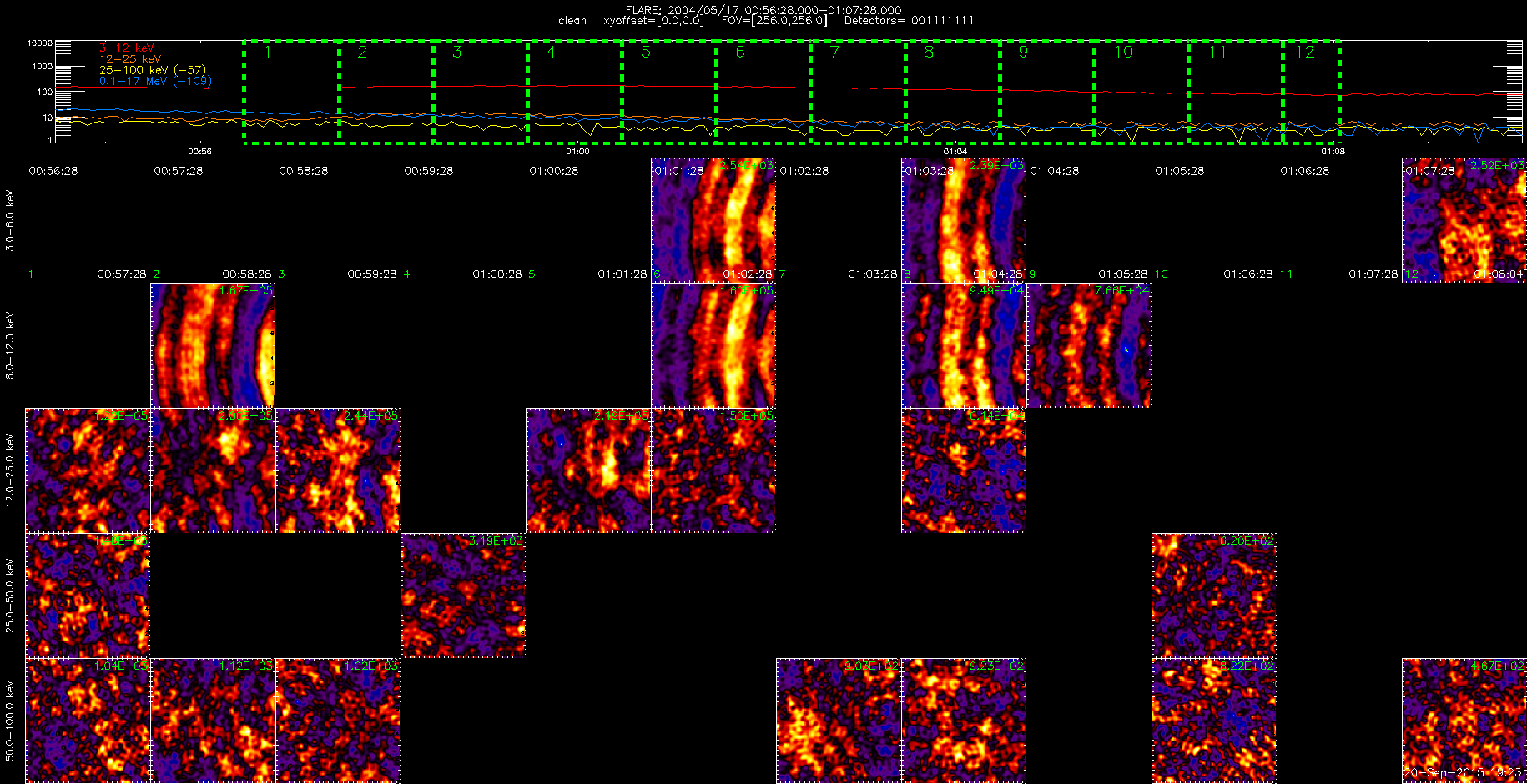The width and height of the screenshot is (1527, 784).
Task: Click the '01:08:04' end time label
Action: tap(1499, 274)
